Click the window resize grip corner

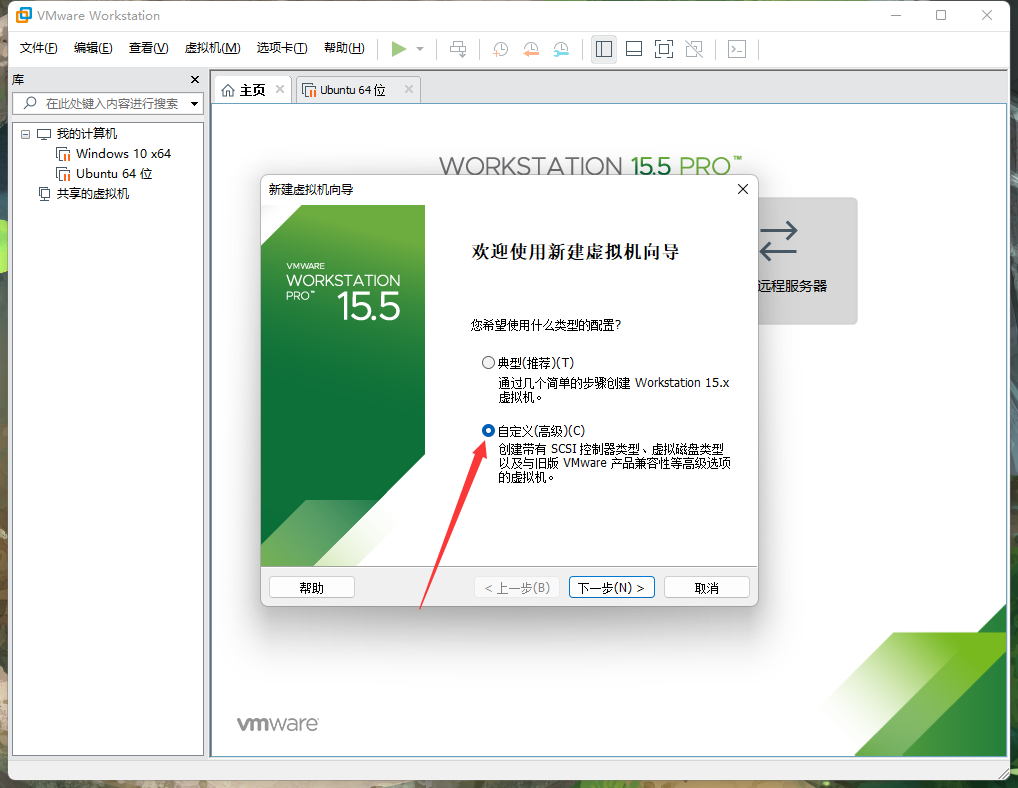(1004, 772)
